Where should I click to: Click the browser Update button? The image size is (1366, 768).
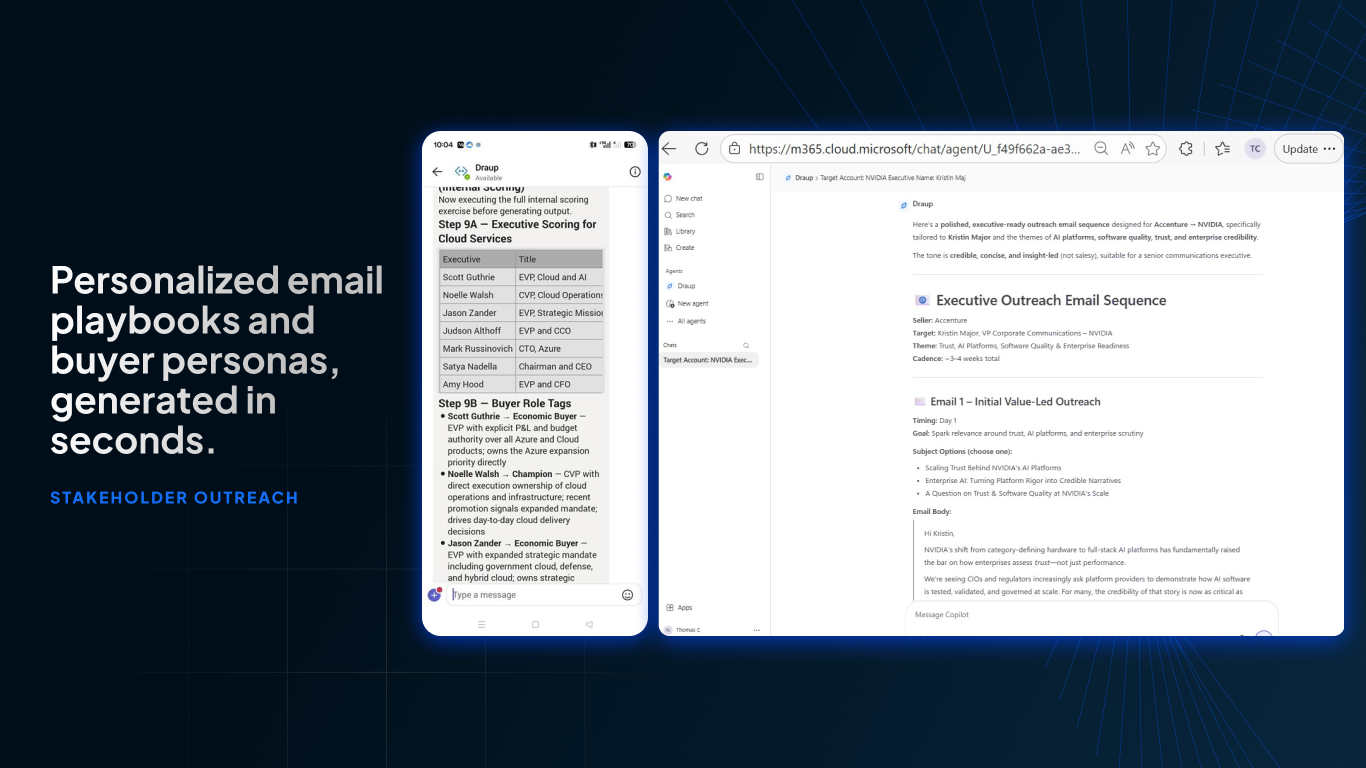point(1309,149)
